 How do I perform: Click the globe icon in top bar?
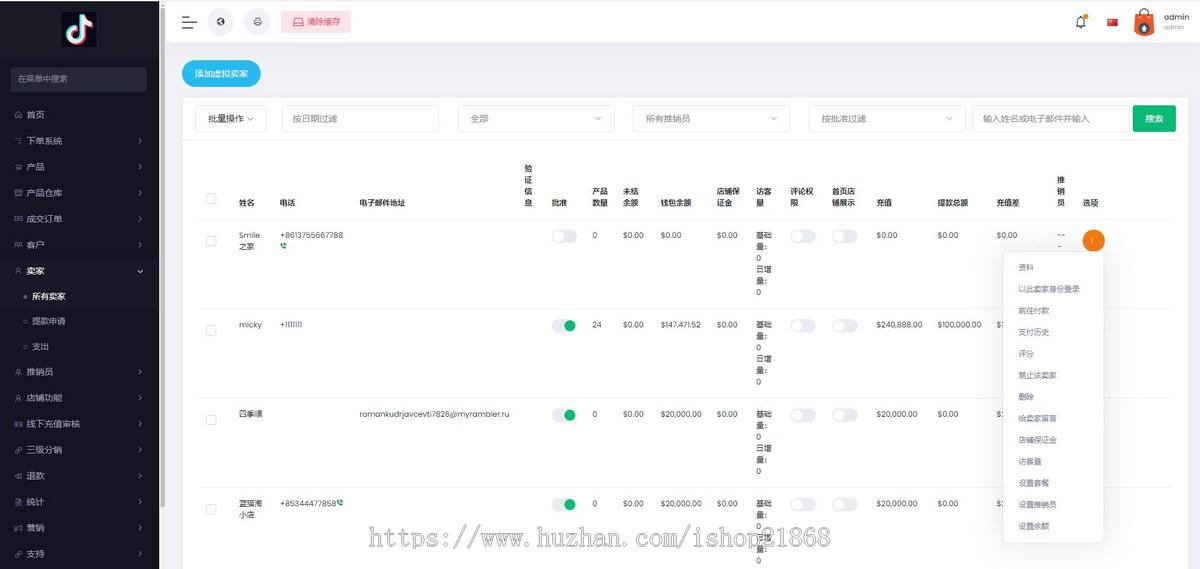[x=220, y=22]
